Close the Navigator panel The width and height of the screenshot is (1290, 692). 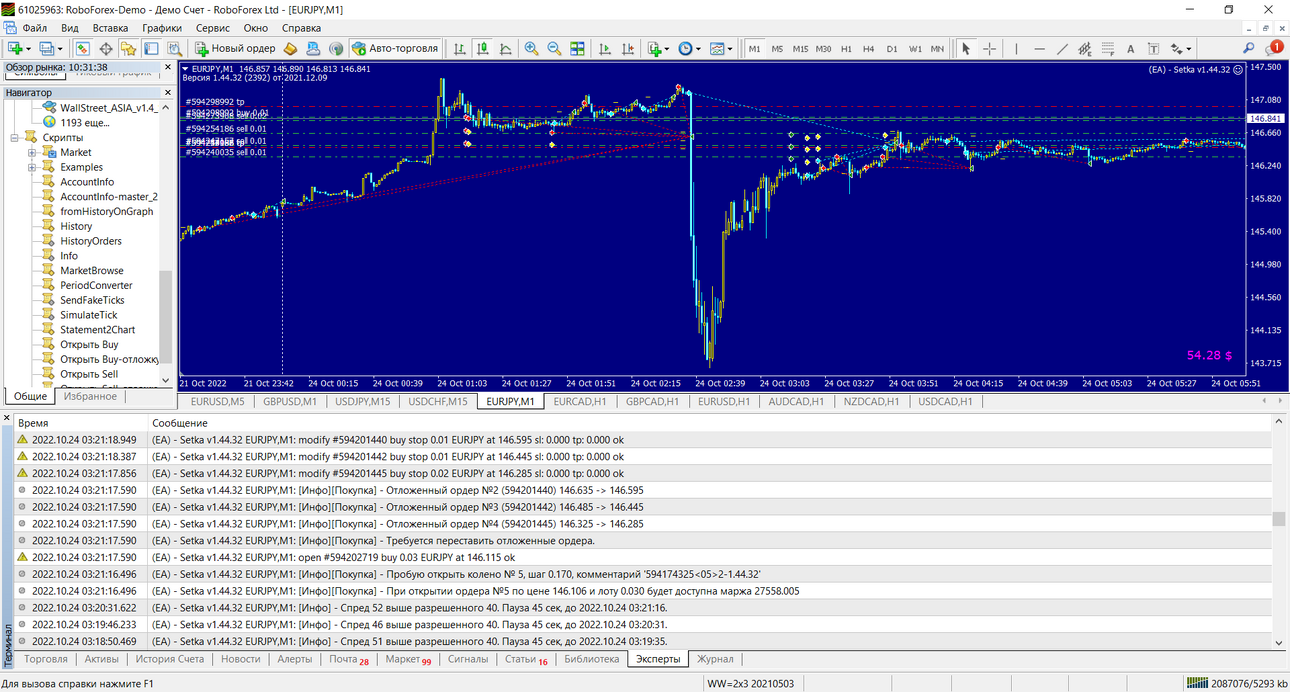166,92
